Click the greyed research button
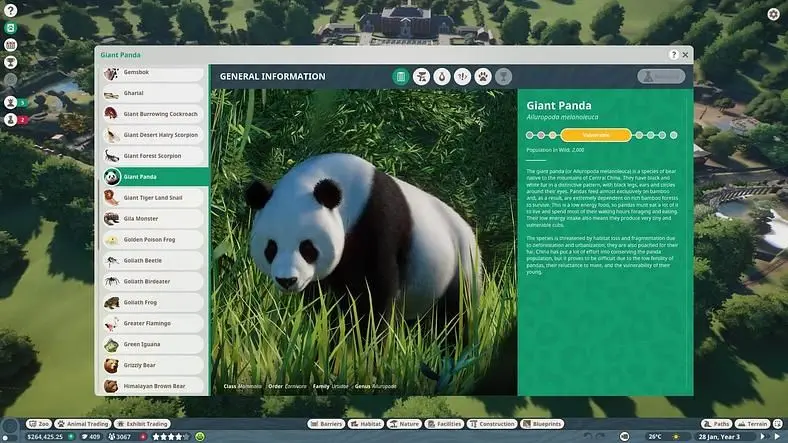788x443 pixels. (x=661, y=76)
